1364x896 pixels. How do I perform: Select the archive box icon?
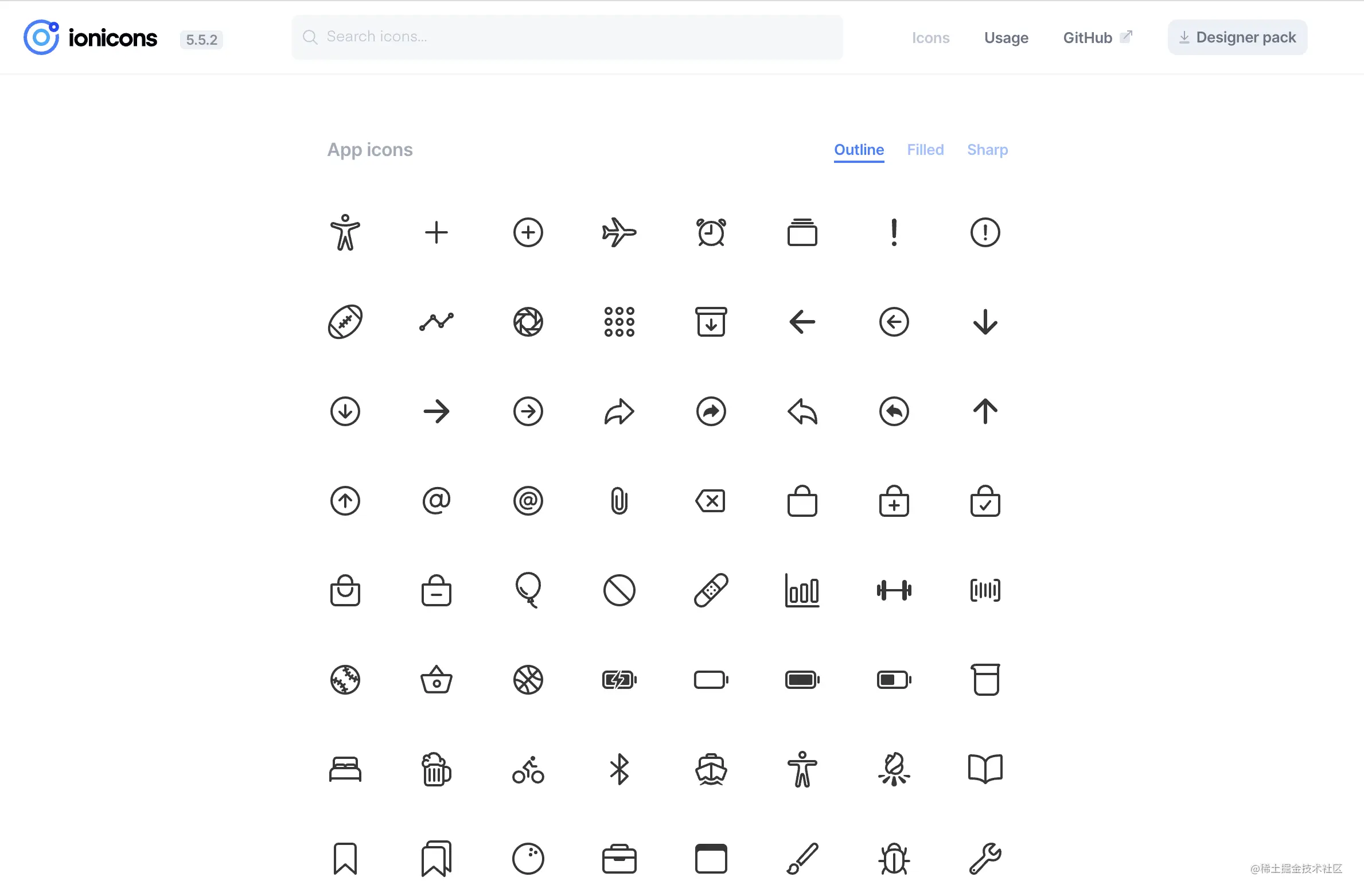[x=711, y=322]
